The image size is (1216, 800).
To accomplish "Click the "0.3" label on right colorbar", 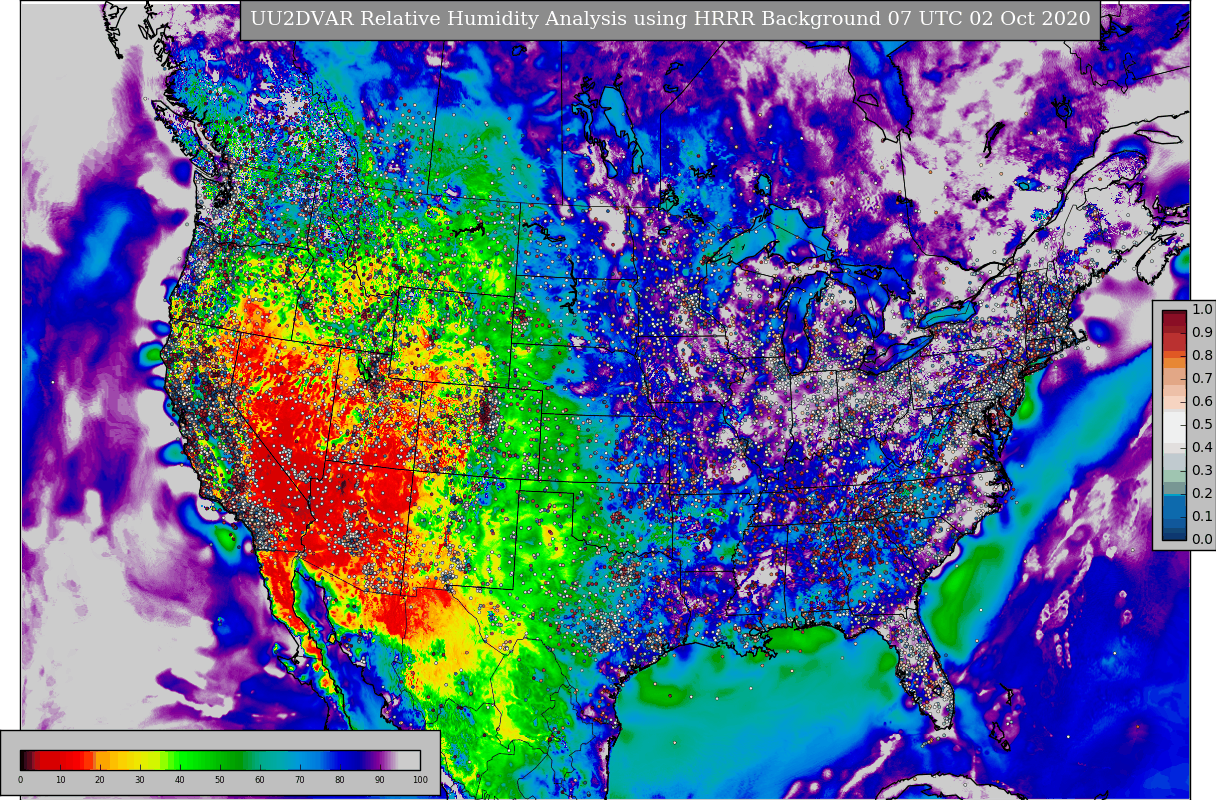I will pos(1202,471).
